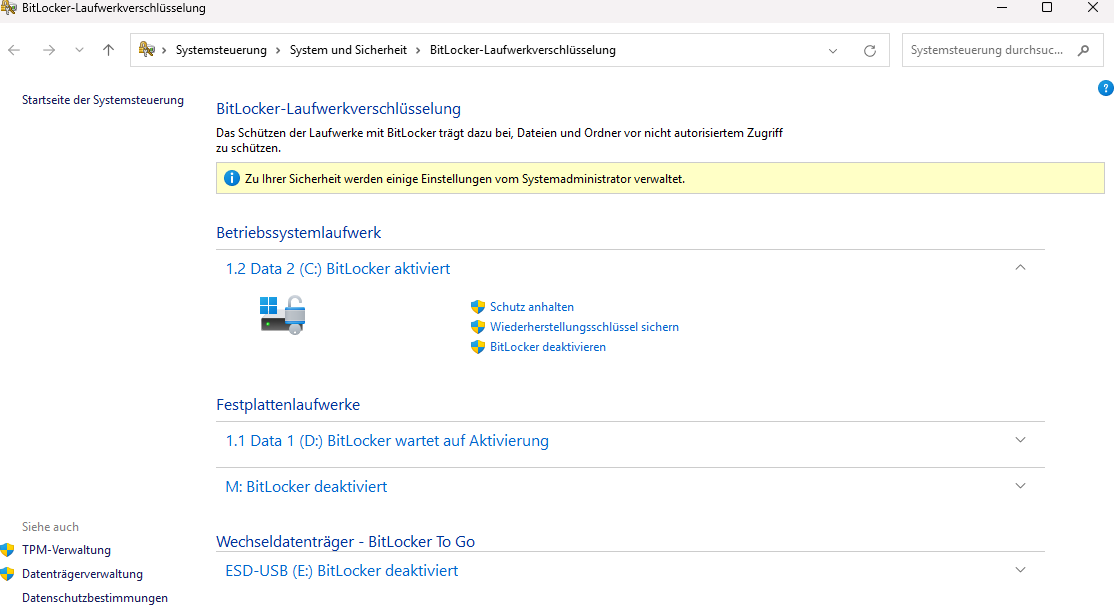Open Datenträgerverwaltung

click(x=82, y=574)
